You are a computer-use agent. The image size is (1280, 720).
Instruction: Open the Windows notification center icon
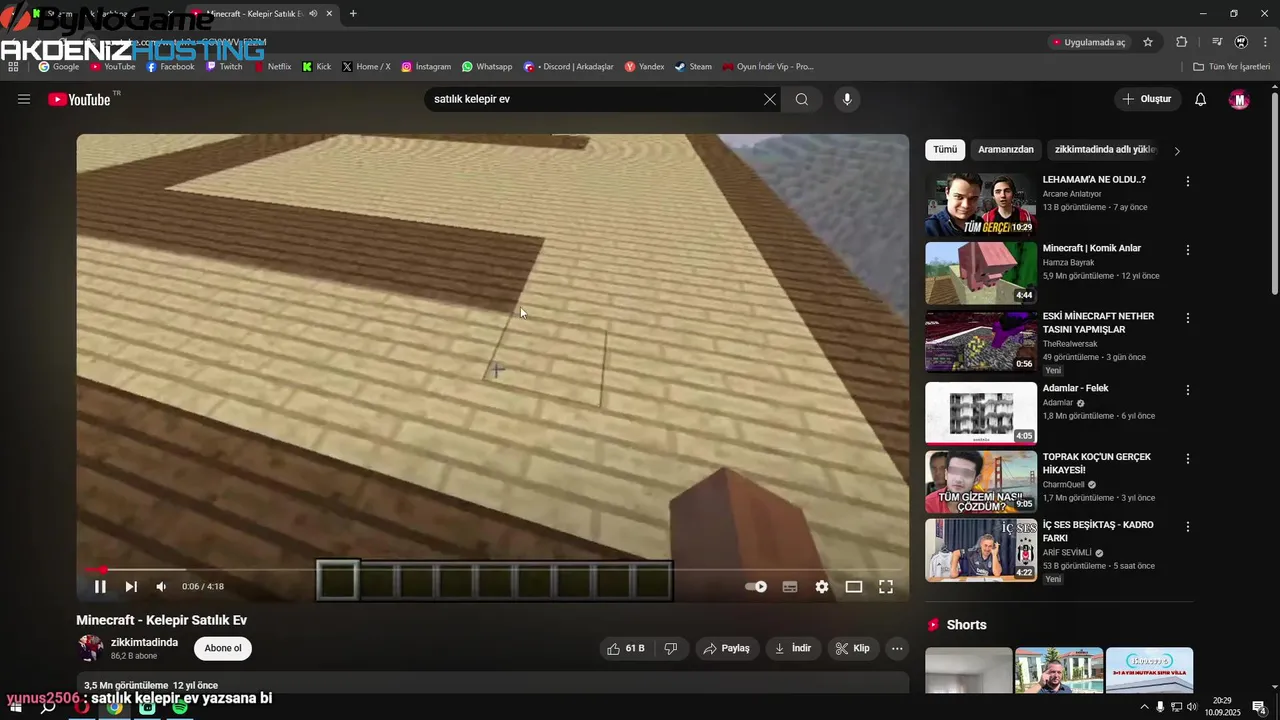click(x=1260, y=707)
